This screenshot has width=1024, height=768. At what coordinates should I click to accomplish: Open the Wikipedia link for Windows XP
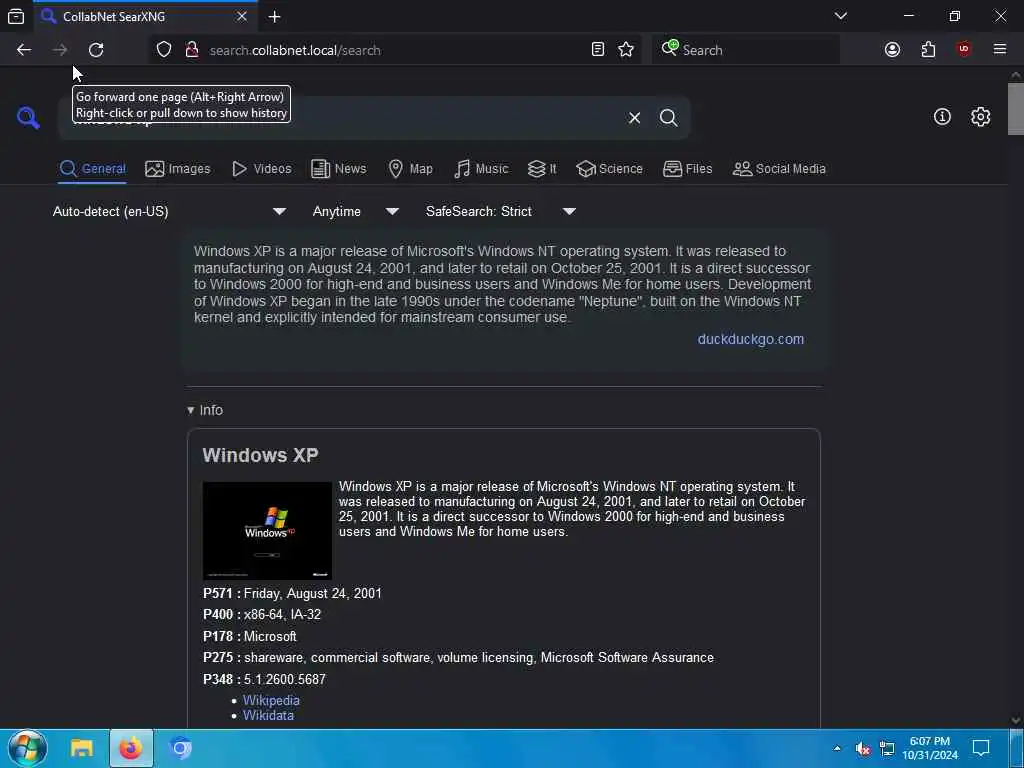(x=271, y=700)
